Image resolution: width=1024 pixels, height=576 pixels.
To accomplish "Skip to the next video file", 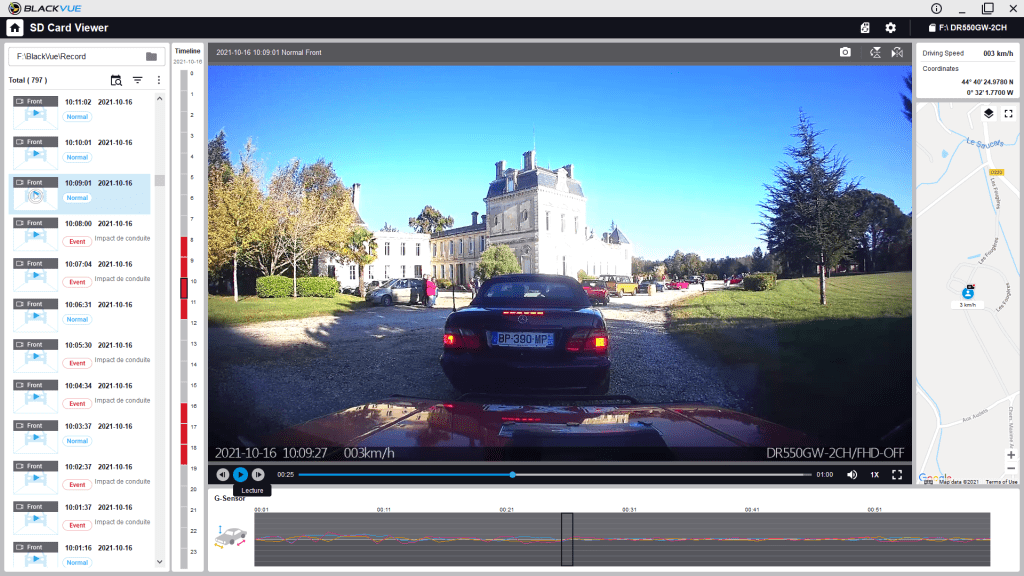I will tap(258, 475).
